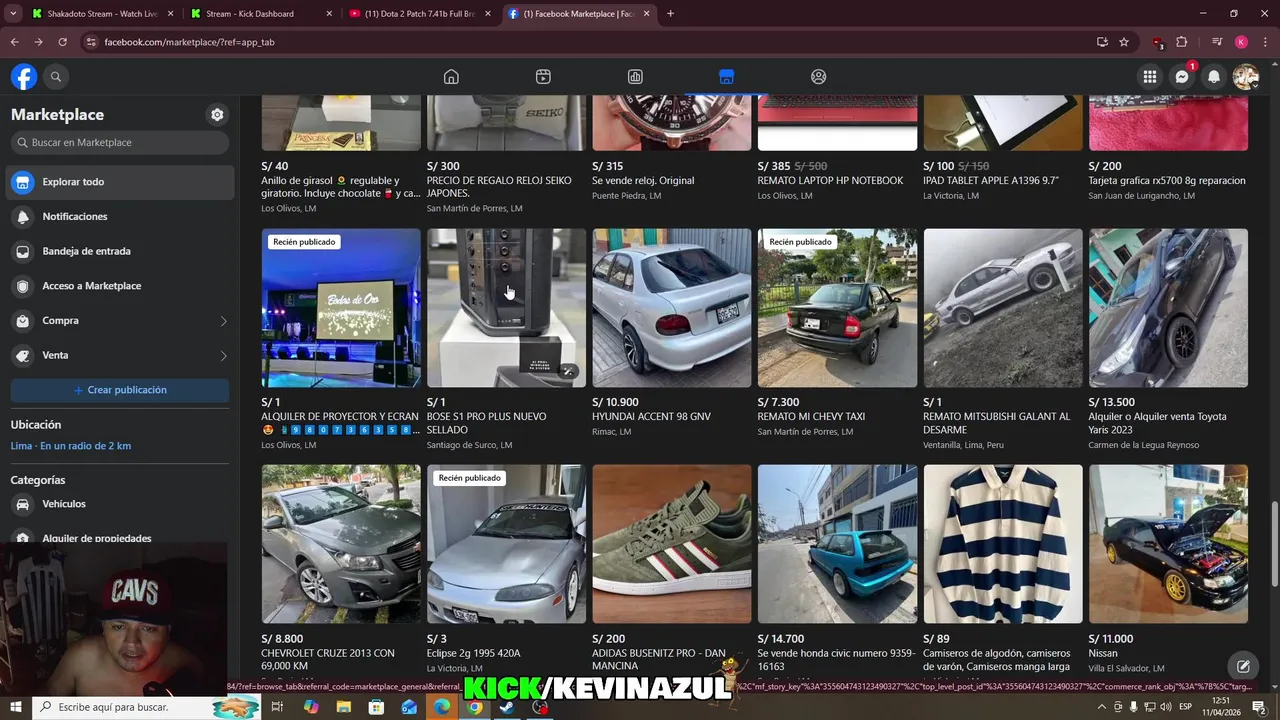The height and width of the screenshot is (720, 1280).
Task: Go to Facebook Home feed icon
Action: [451, 77]
